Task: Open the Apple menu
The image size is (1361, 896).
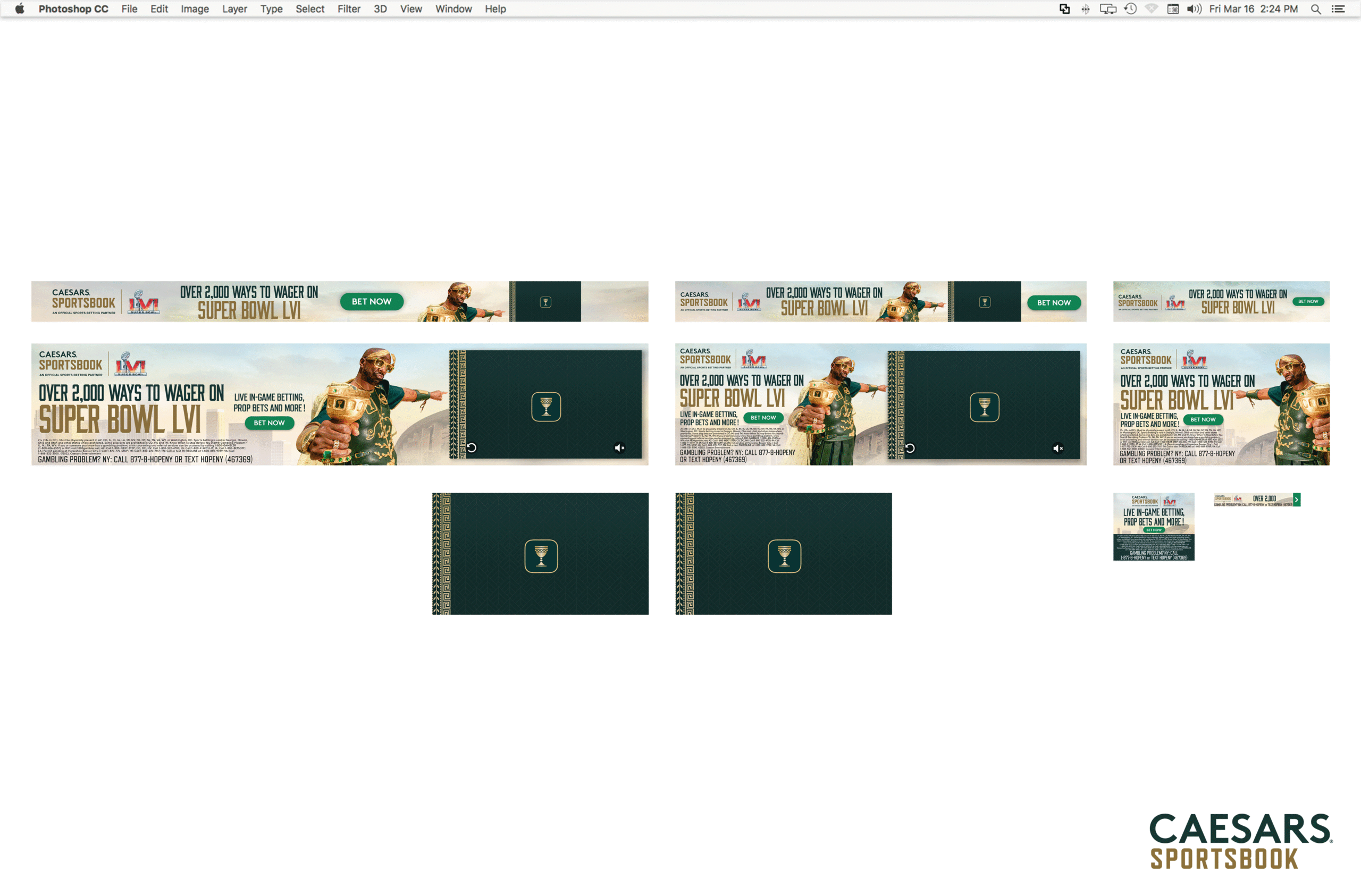Action: pyautogui.click(x=20, y=9)
